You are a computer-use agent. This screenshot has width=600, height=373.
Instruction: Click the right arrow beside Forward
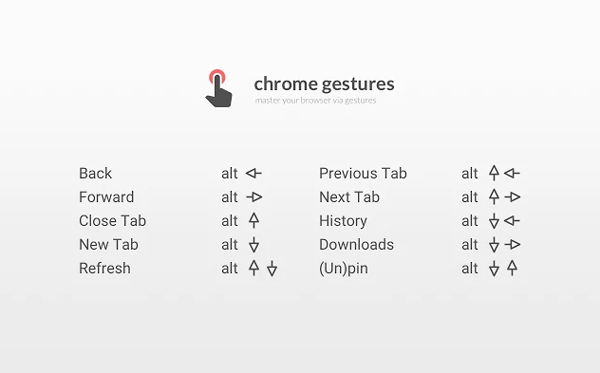(x=254, y=197)
